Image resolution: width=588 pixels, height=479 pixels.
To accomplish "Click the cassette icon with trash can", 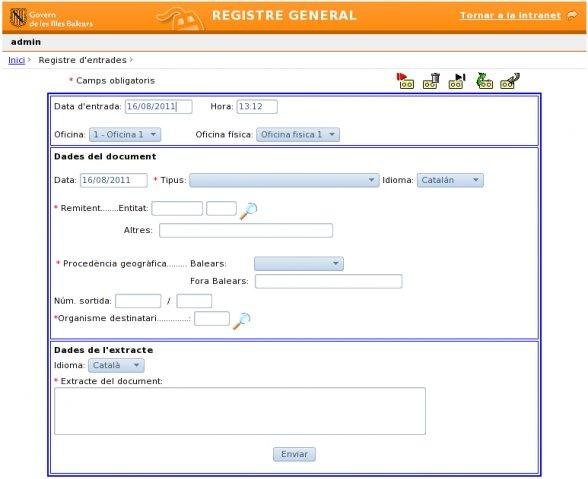I will click(431, 81).
